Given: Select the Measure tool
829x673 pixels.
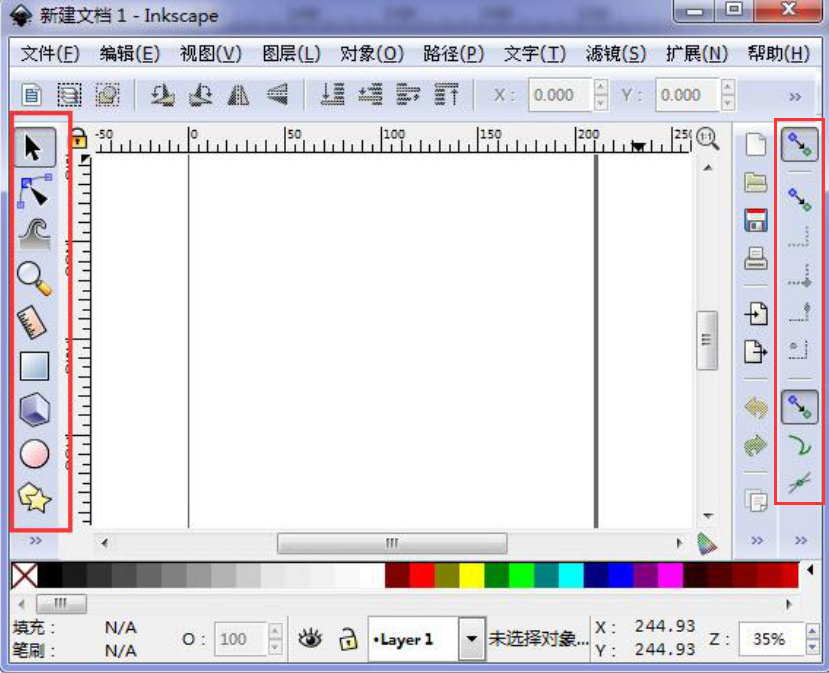Looking at the screenshot, I should 32,322.
